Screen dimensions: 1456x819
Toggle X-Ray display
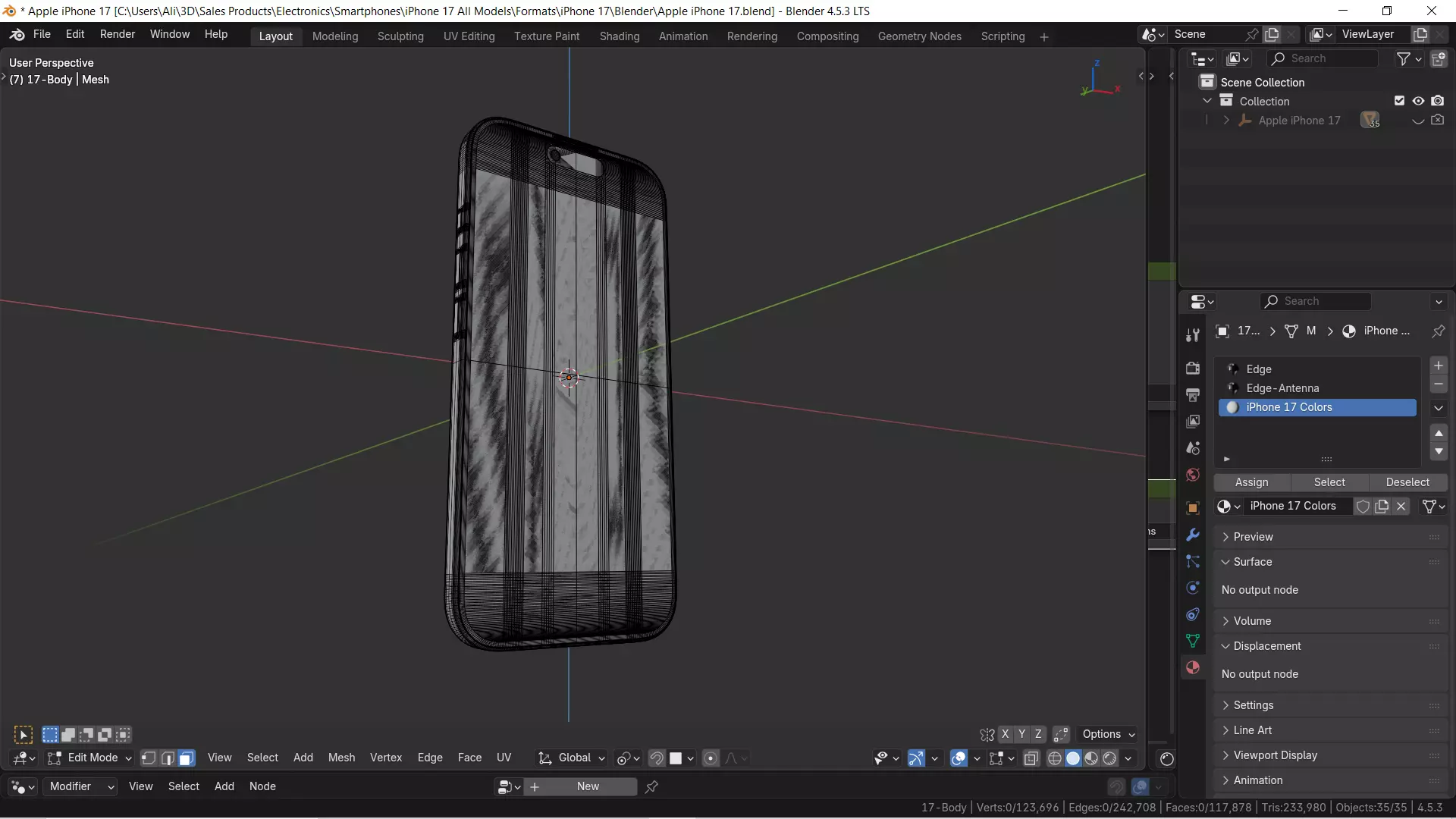(1031, 758)
